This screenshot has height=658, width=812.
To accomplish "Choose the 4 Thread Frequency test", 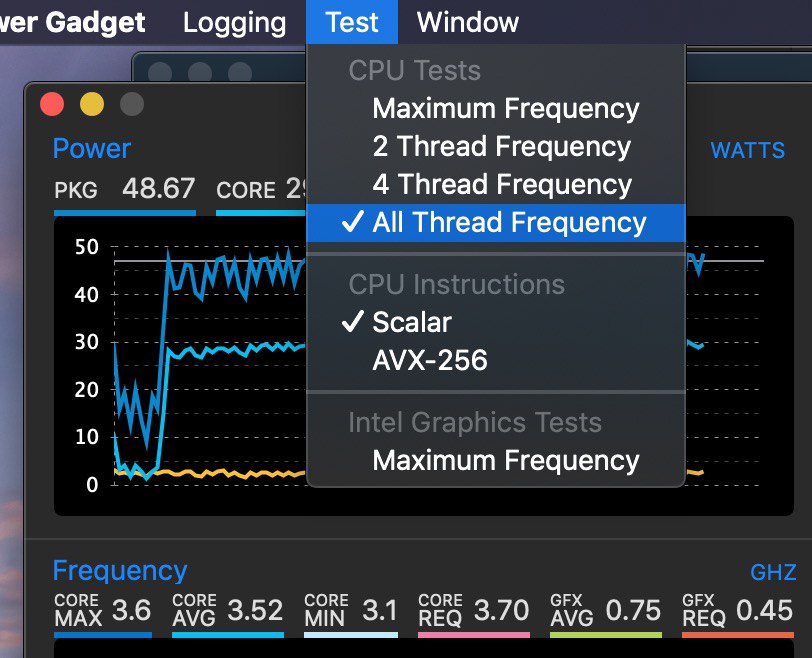I will 496,184.
